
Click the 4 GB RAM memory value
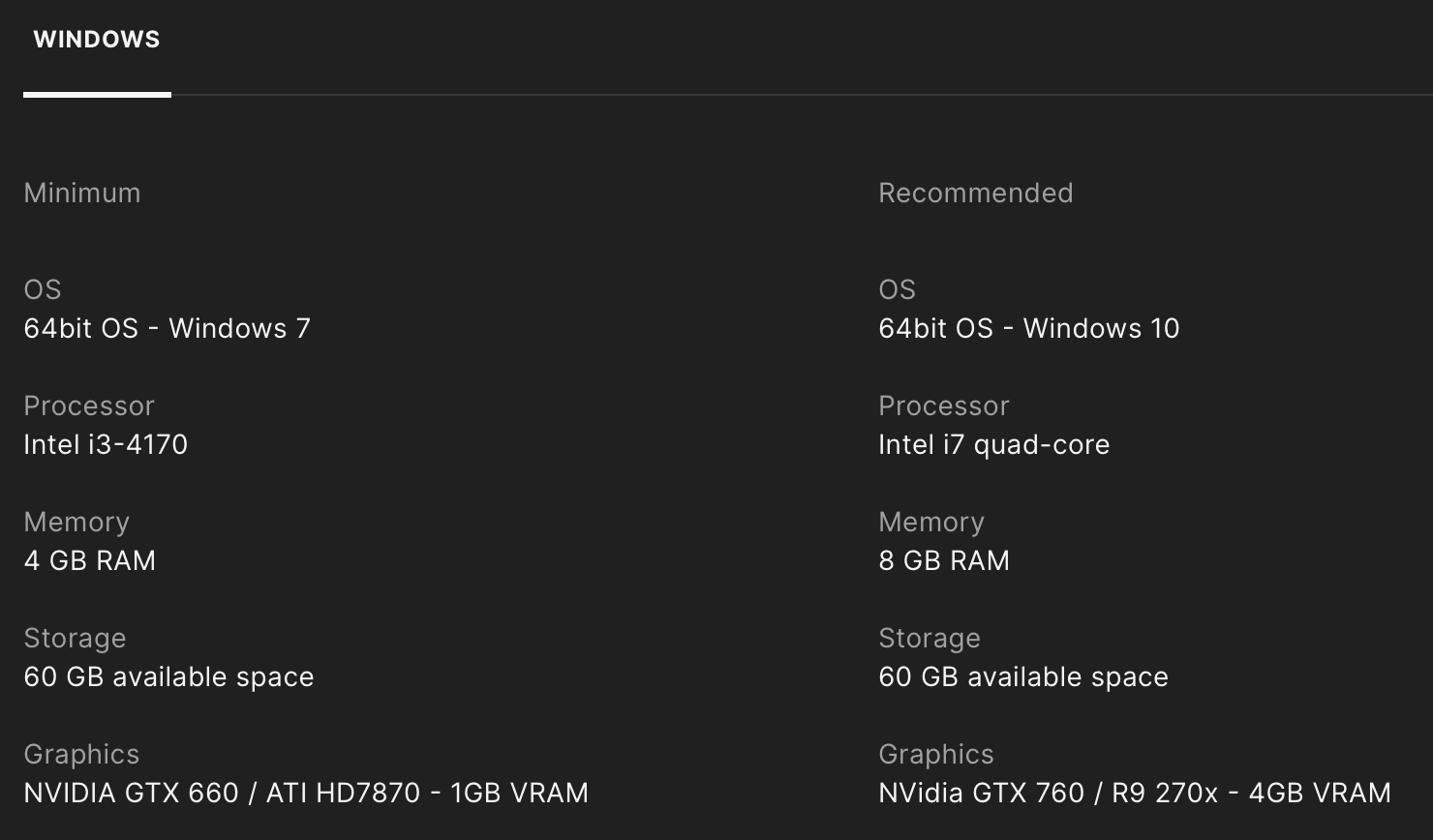click(89, 560)
